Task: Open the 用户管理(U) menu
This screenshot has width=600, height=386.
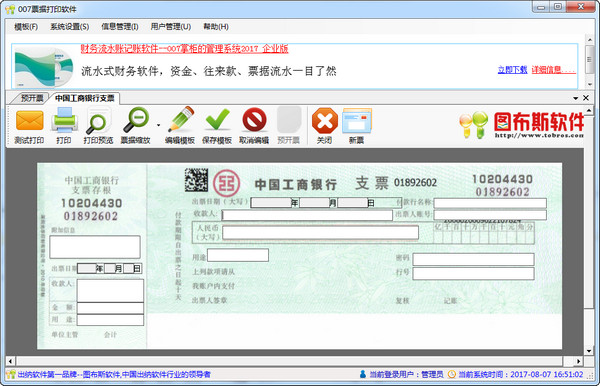Action: tap(171, 27)
